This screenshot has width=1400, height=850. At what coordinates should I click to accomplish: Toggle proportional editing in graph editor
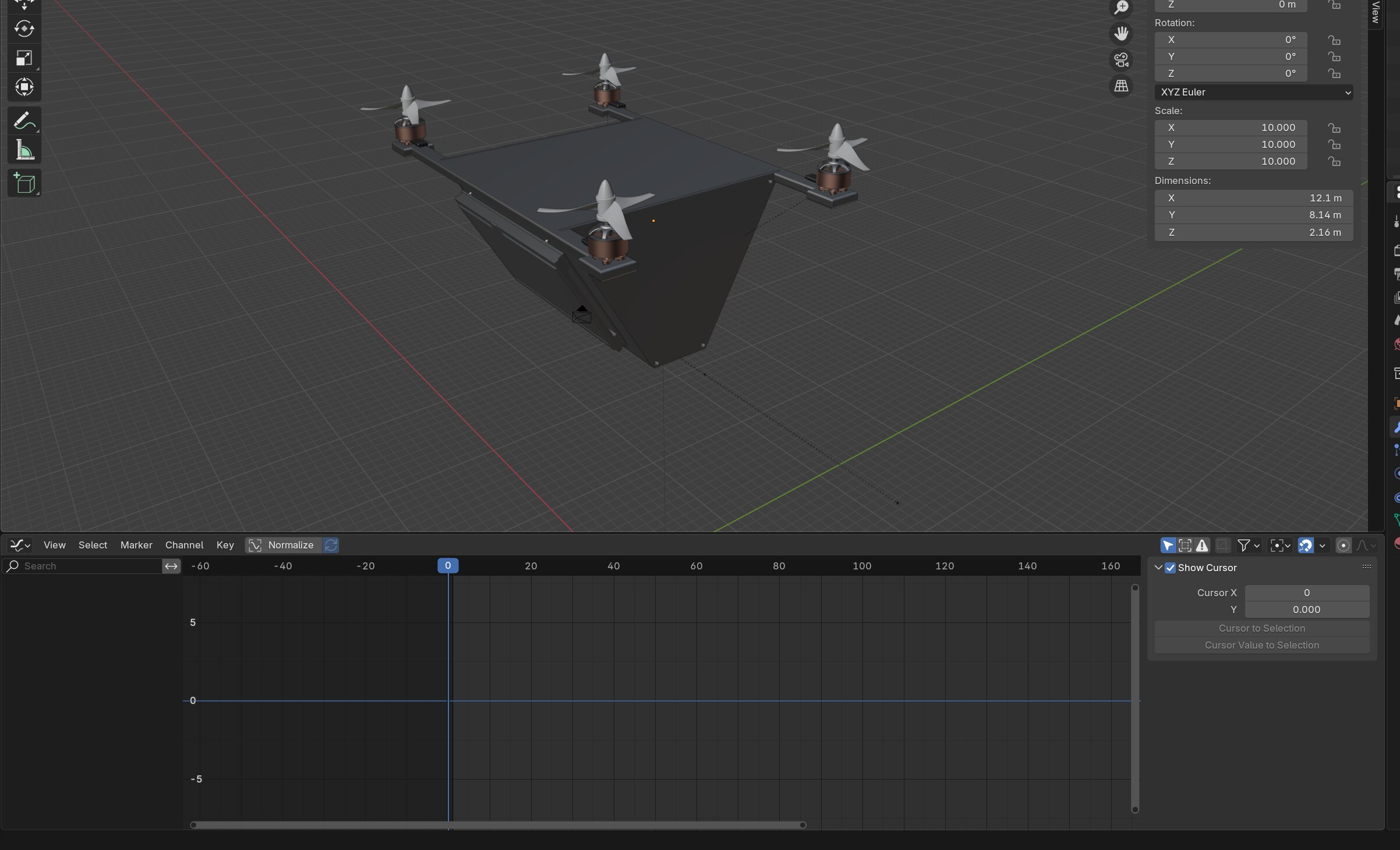tap(1343, 545)
